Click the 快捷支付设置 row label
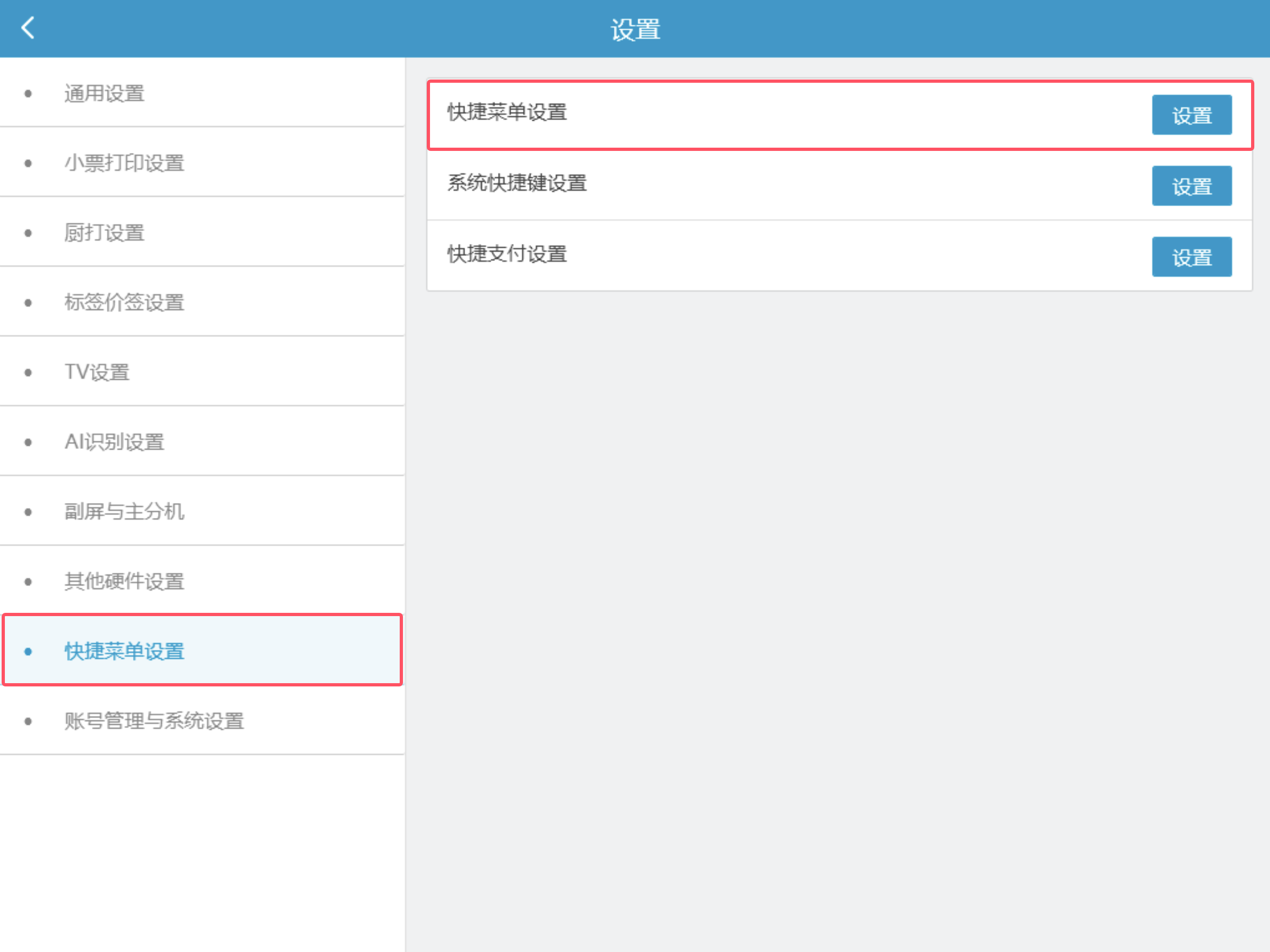 (x=507, y=254)
